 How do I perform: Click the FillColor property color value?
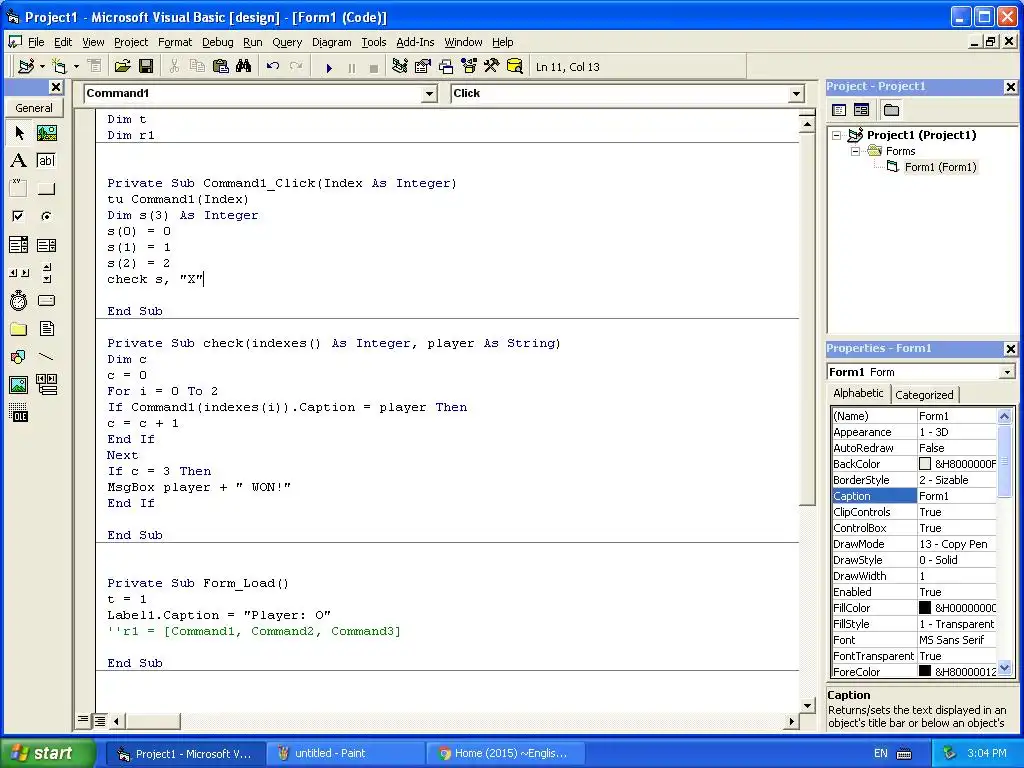[x=957, y=608]
